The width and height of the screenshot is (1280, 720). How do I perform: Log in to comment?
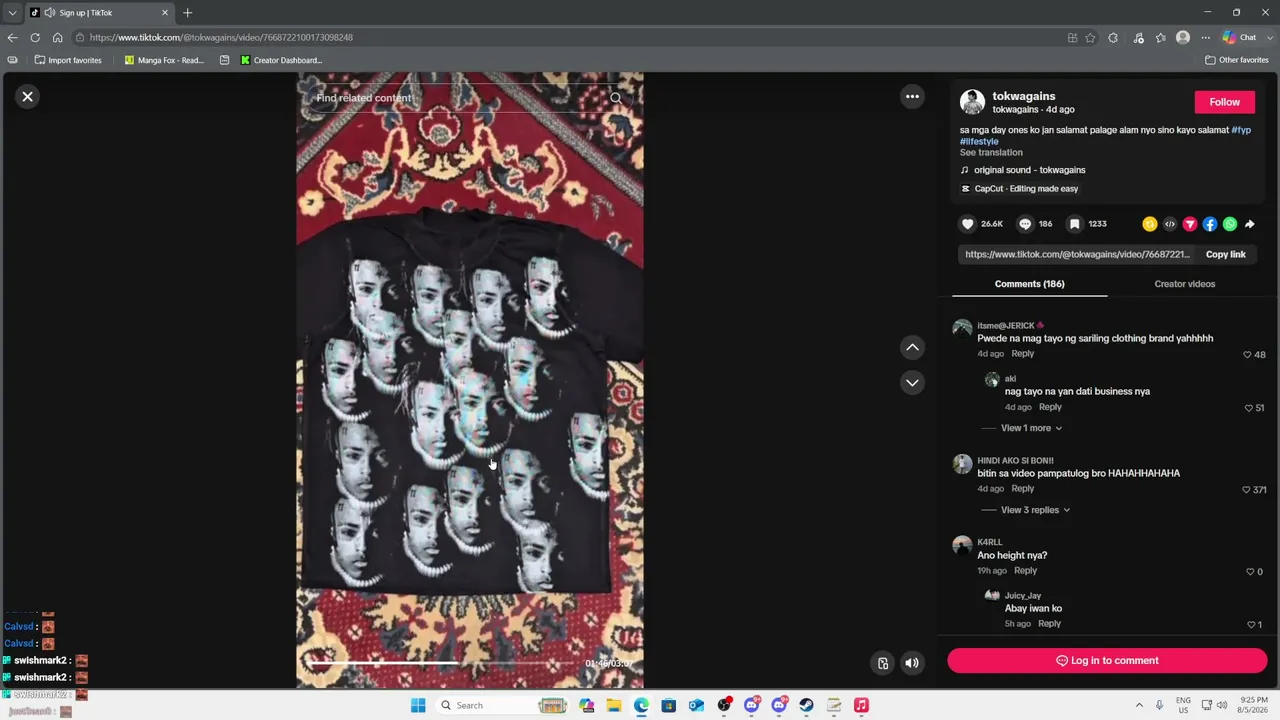[x=1107, y=660]
